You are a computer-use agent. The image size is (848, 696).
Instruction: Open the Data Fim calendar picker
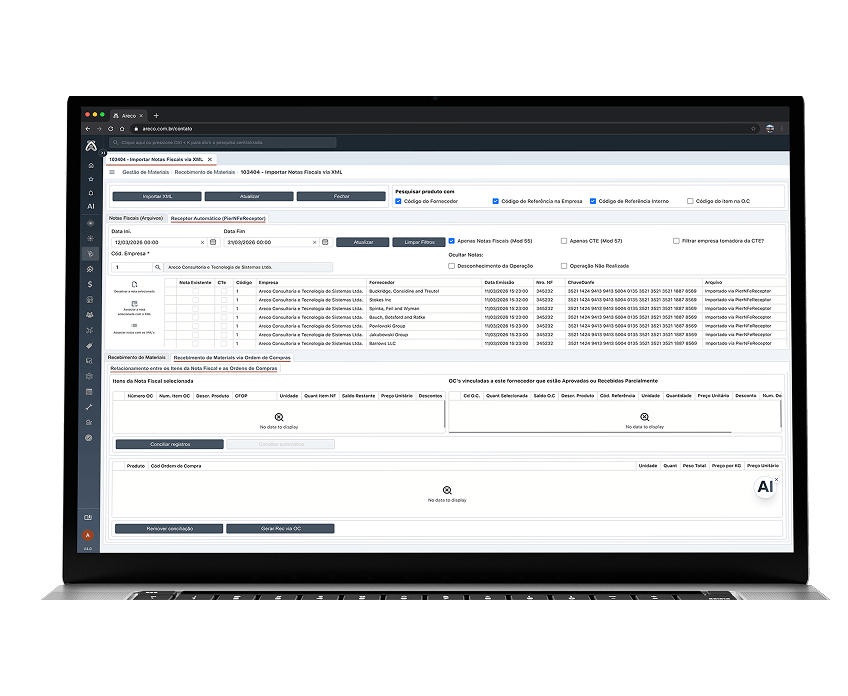(x=325, y=242)
